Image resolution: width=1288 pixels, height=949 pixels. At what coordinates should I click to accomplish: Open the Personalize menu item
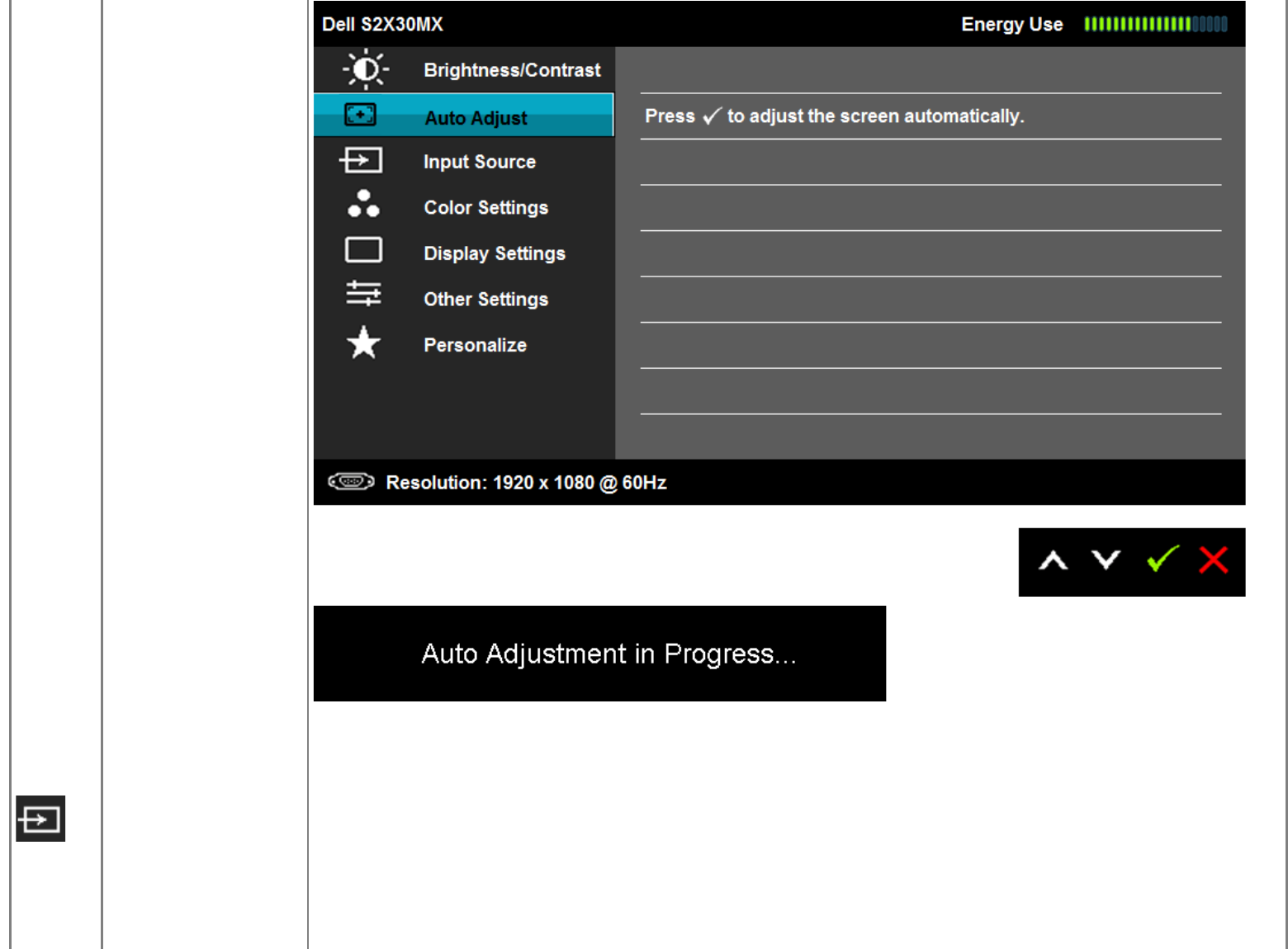[x=464, y=344]
